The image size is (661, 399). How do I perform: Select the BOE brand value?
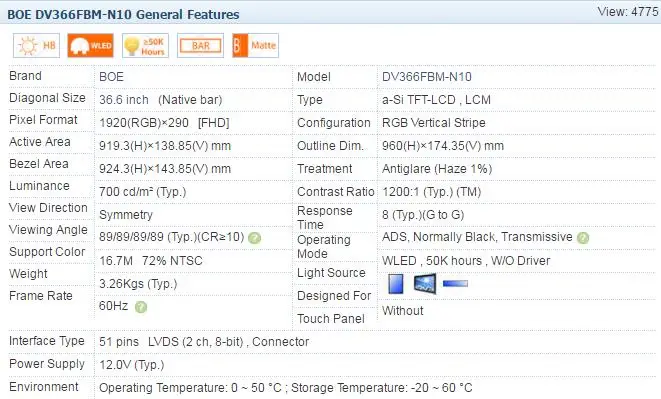point(111,77)
